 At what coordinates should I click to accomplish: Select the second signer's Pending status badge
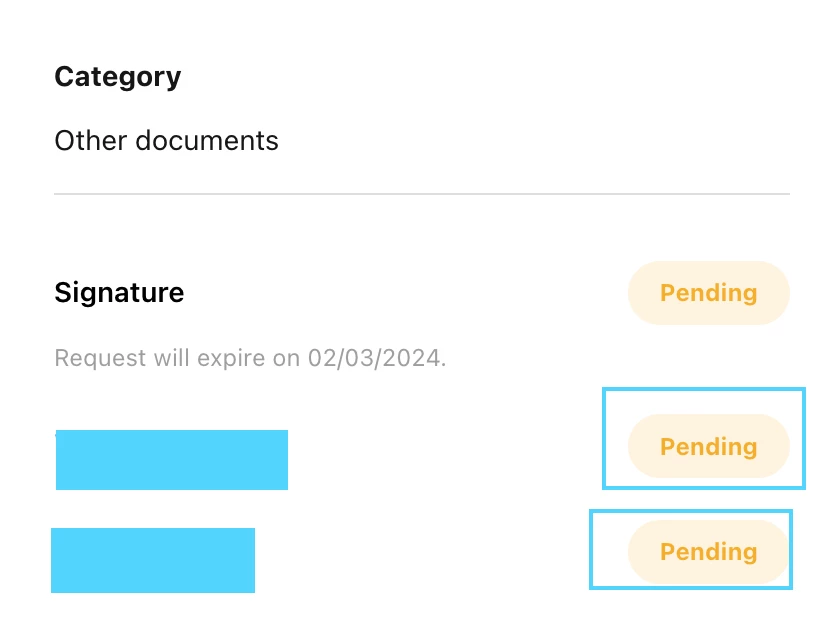click(x=709, y=551)
